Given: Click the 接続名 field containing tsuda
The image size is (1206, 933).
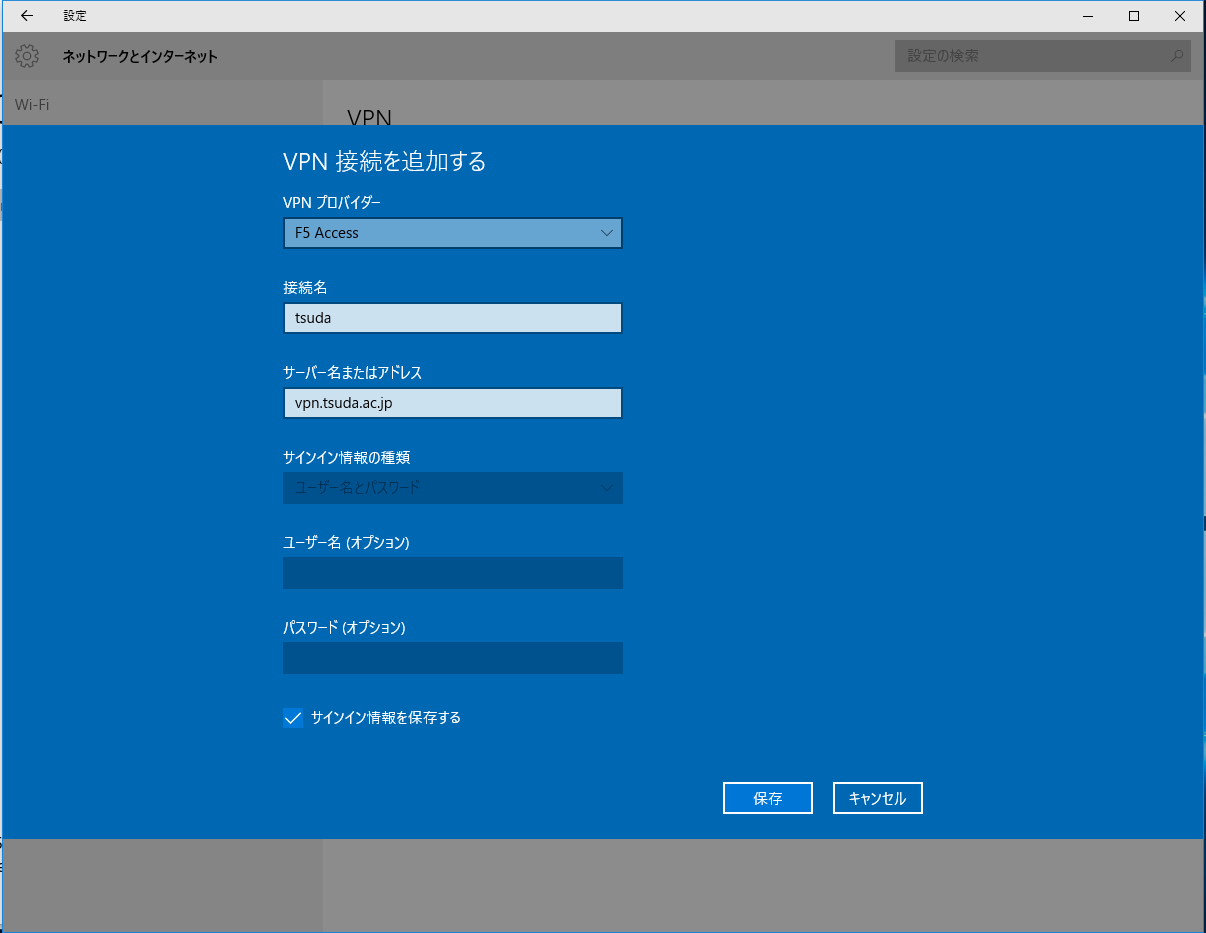Looking at the screenshot, I should click(x=453, y=318).
